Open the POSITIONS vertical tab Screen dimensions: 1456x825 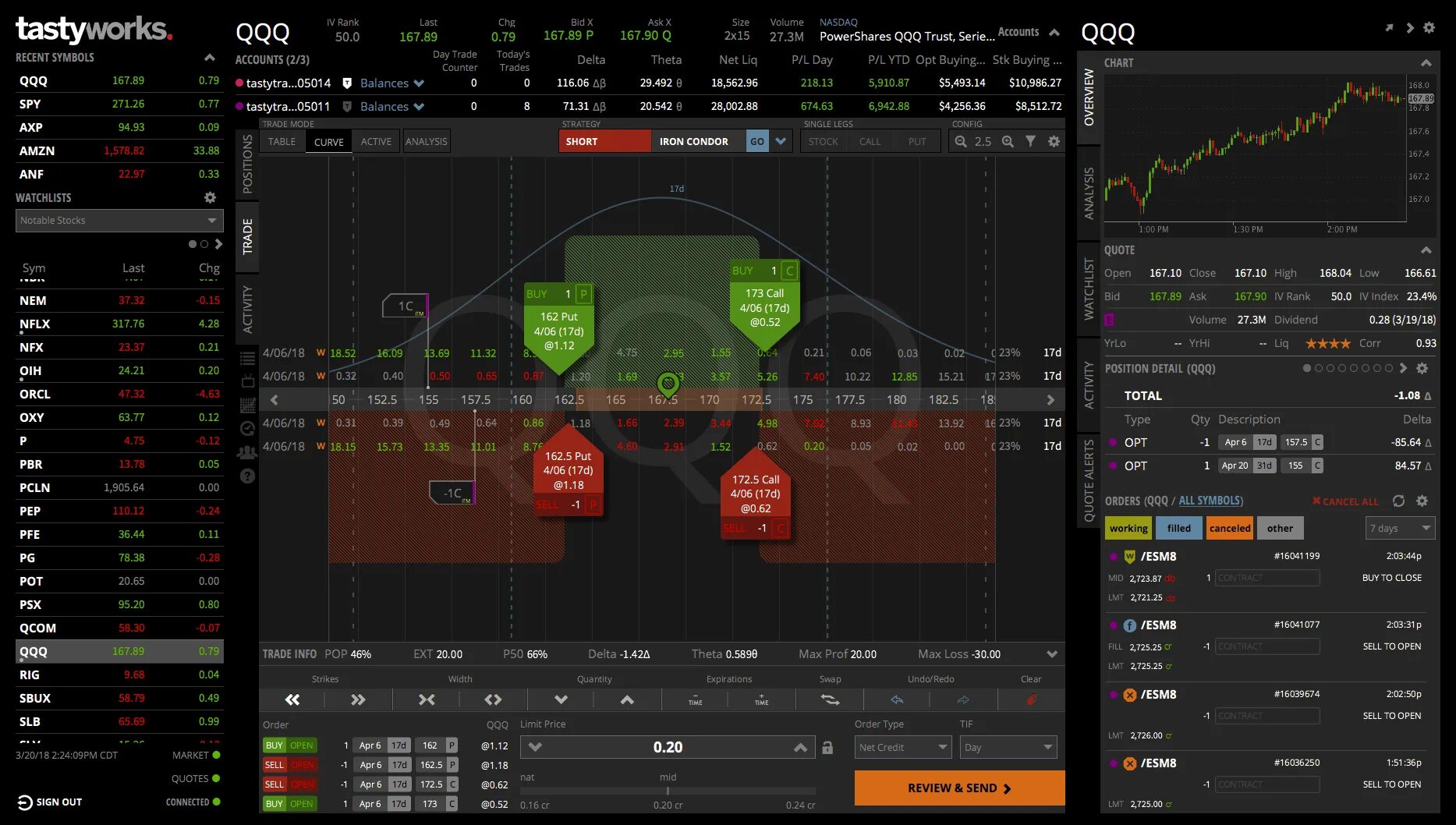[x=247, y=165]
